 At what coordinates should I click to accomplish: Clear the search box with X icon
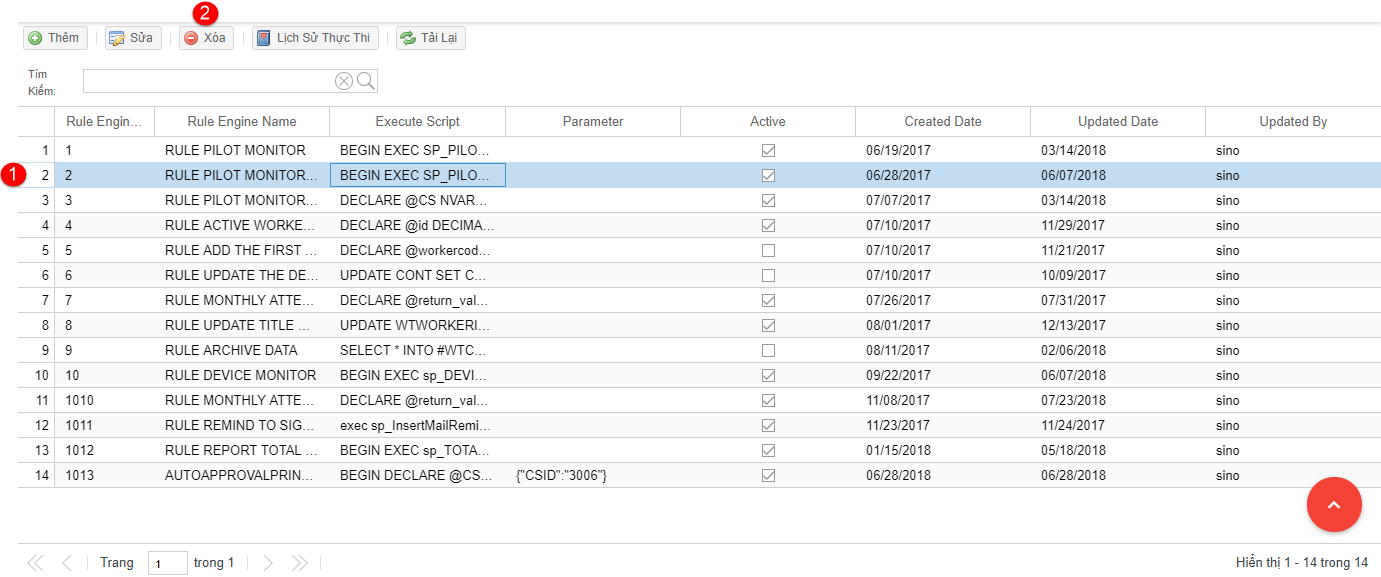point(344,81)
